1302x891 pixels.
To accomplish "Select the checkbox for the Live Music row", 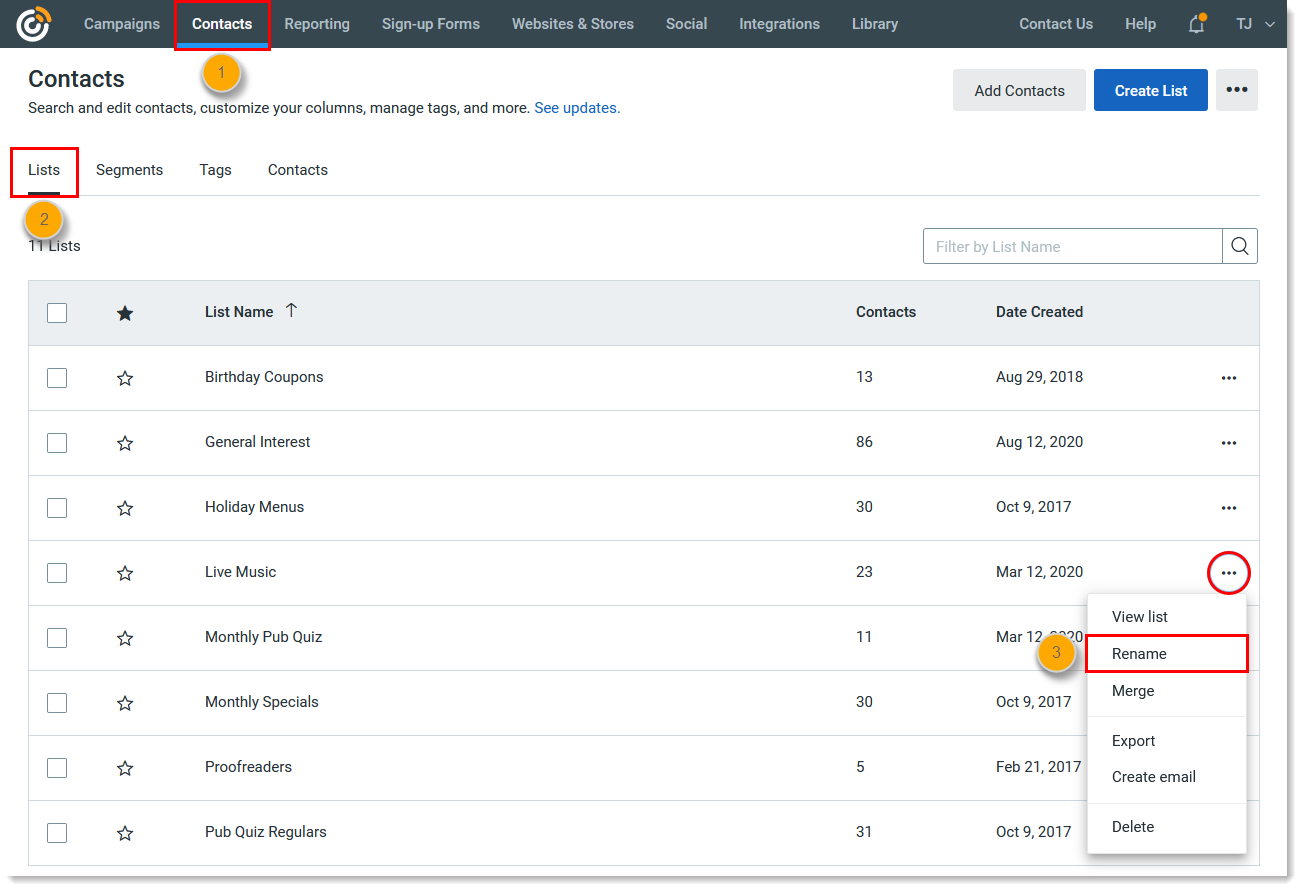I will [57, 572].
